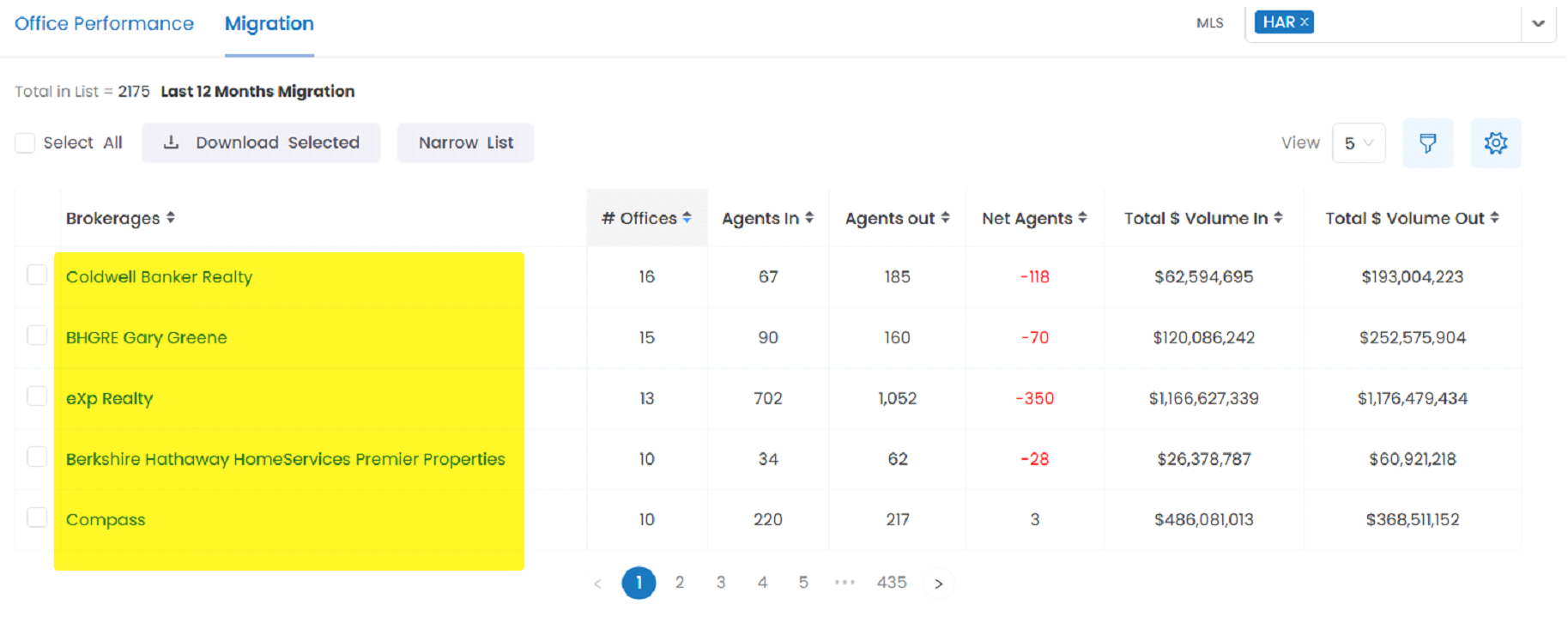The width and height of the screenshot is (1568, 623).
Task: Sort by Agents In column arrows
Action: pos(809,218)
